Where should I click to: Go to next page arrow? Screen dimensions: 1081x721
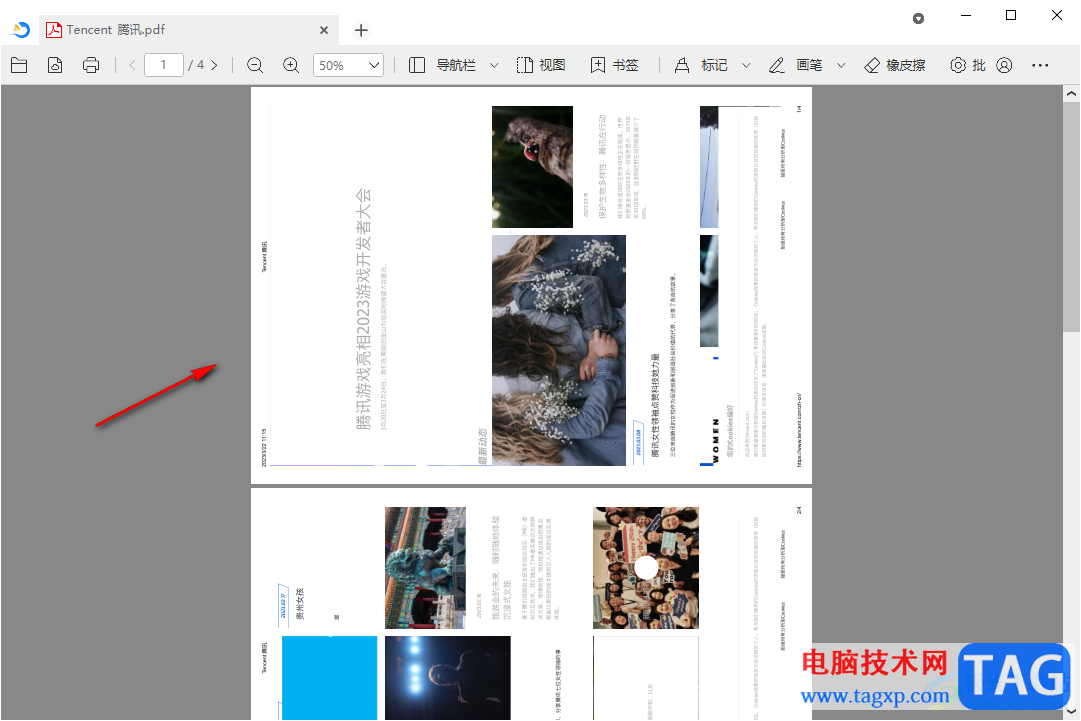coord(214,65)
